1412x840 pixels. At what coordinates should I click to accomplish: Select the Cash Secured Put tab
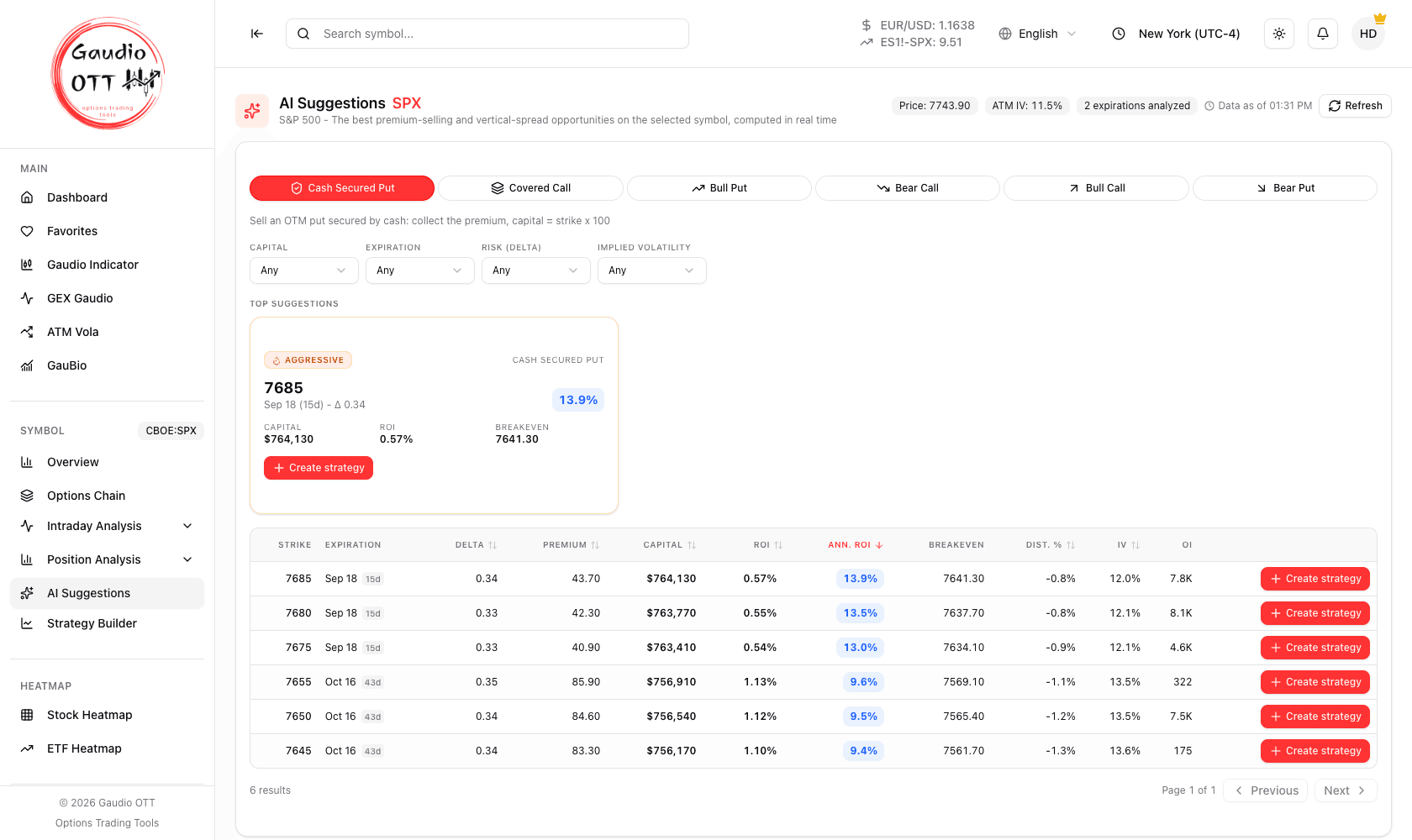(x=342, y=188)
